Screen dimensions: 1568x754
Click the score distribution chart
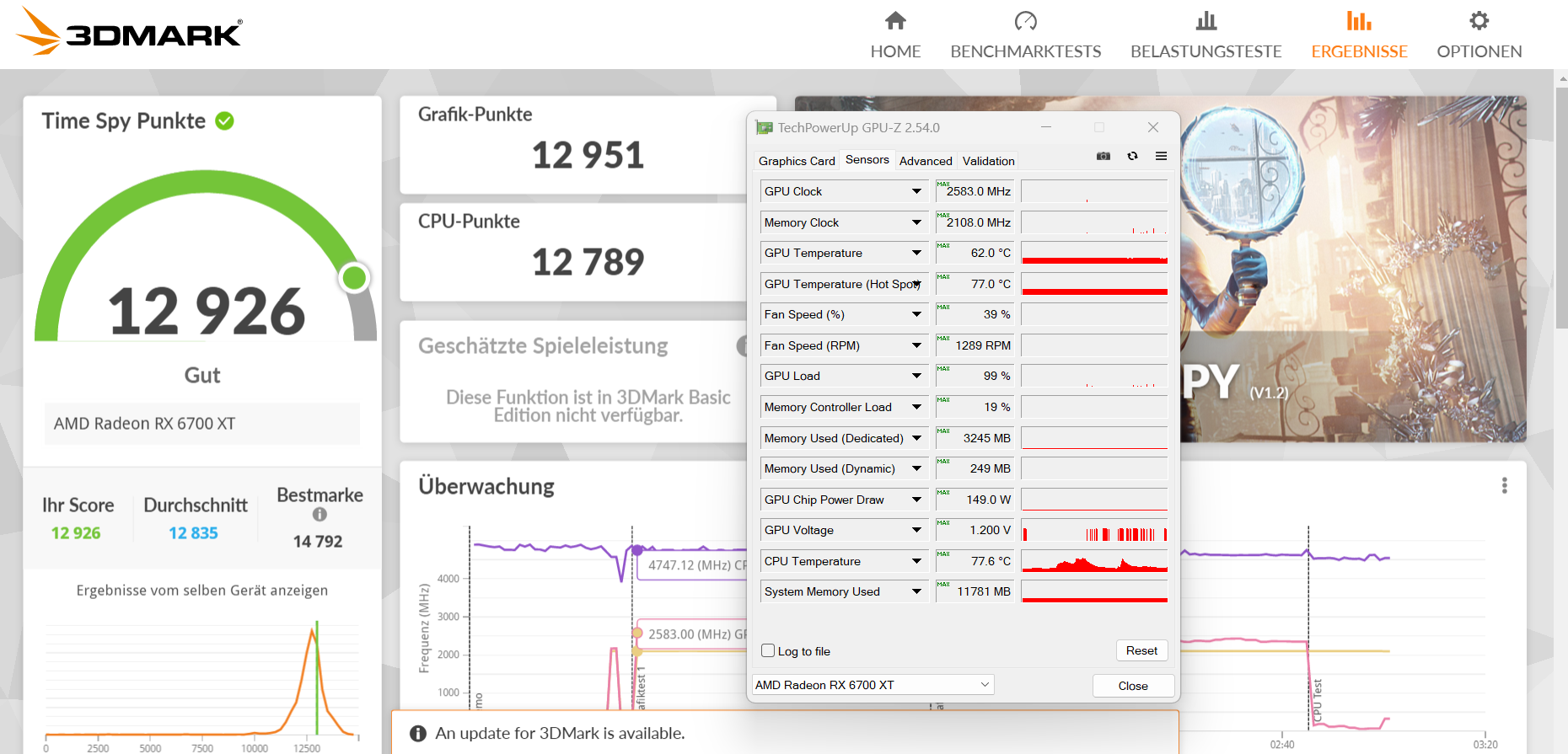pyautogui.click(x=202, y=680)
